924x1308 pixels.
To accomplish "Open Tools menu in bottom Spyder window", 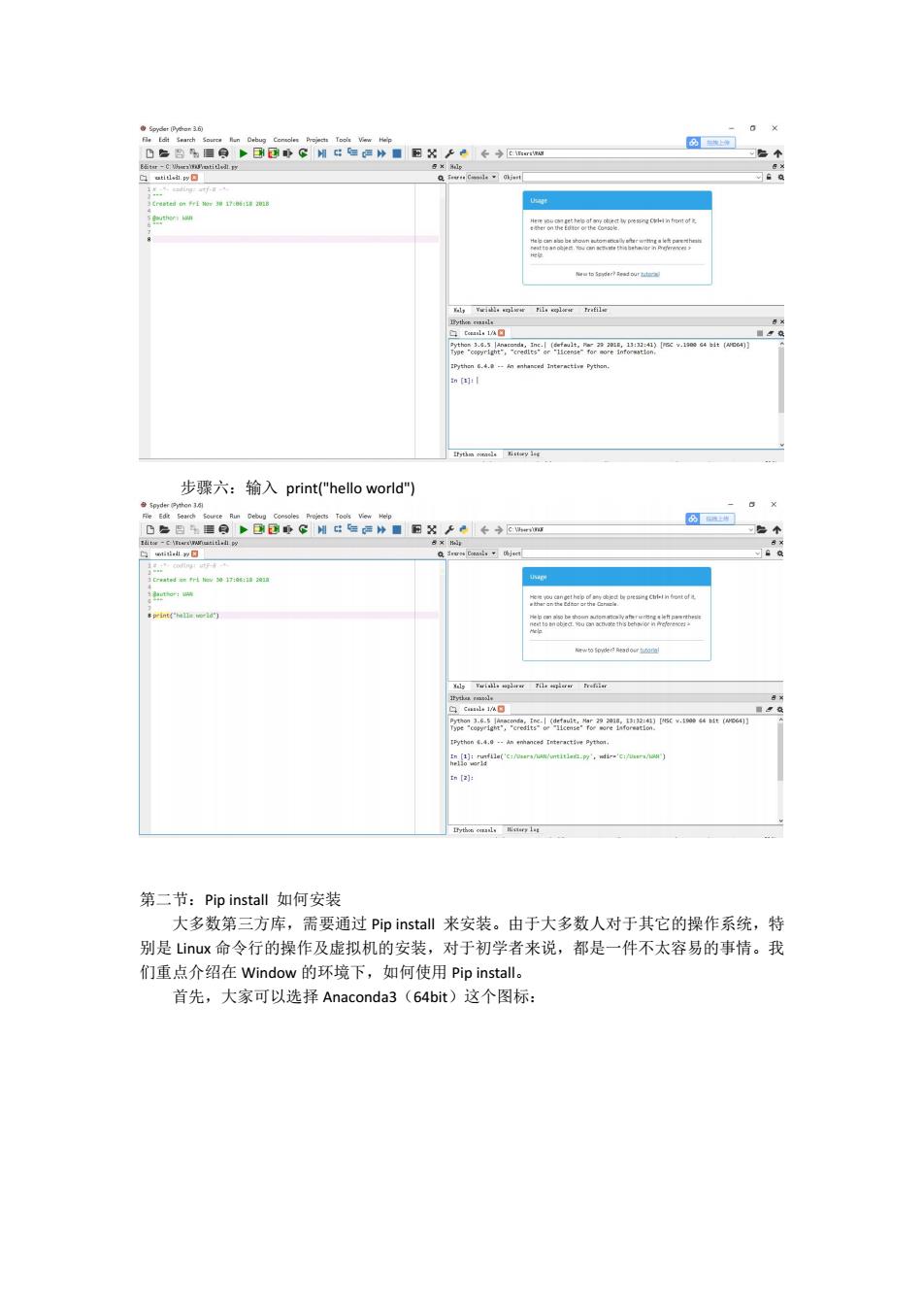I will pos(343,516).
